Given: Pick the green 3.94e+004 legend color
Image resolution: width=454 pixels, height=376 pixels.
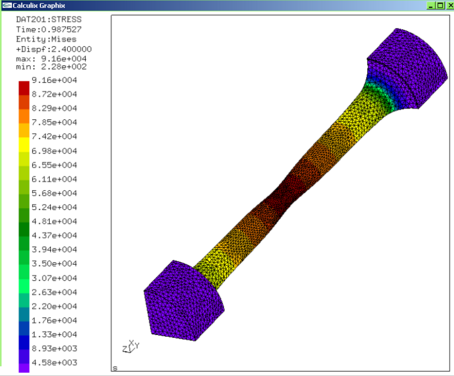Looking at the screenshot, I should coord(24,243).
